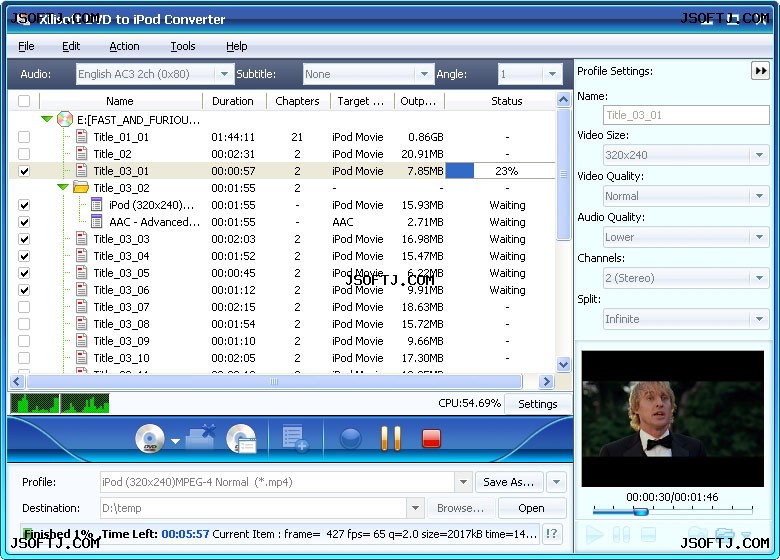Check the Title_01_01 checkbox

tap(24, 137)
